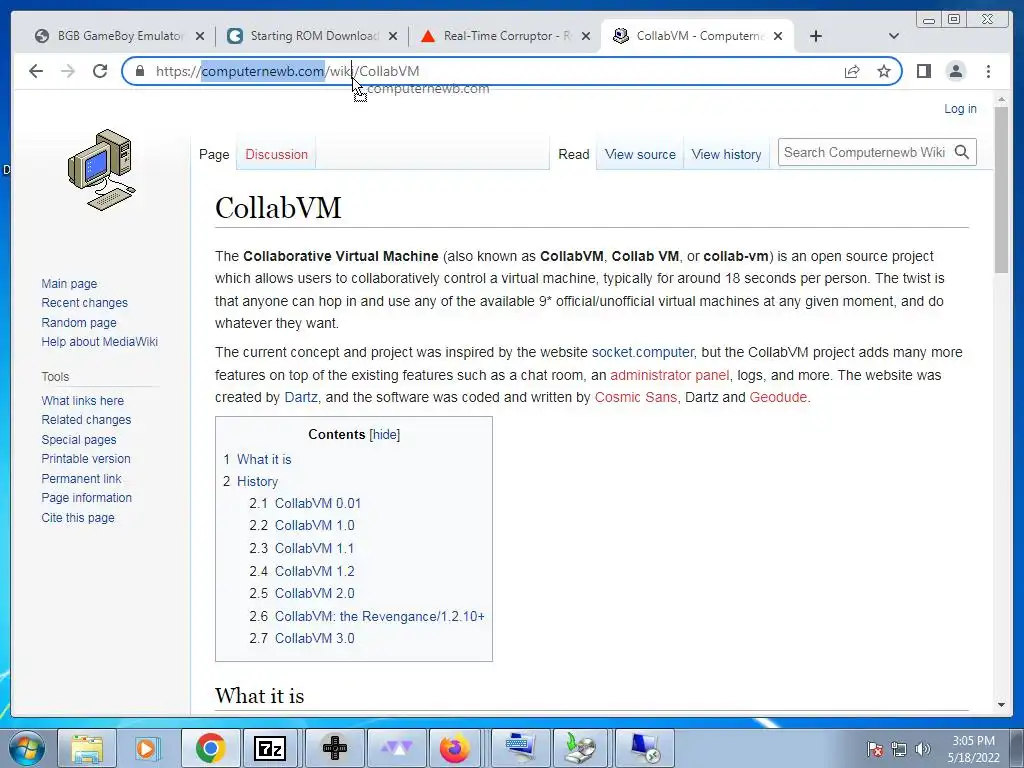Open the View history tab

[726, 154]
